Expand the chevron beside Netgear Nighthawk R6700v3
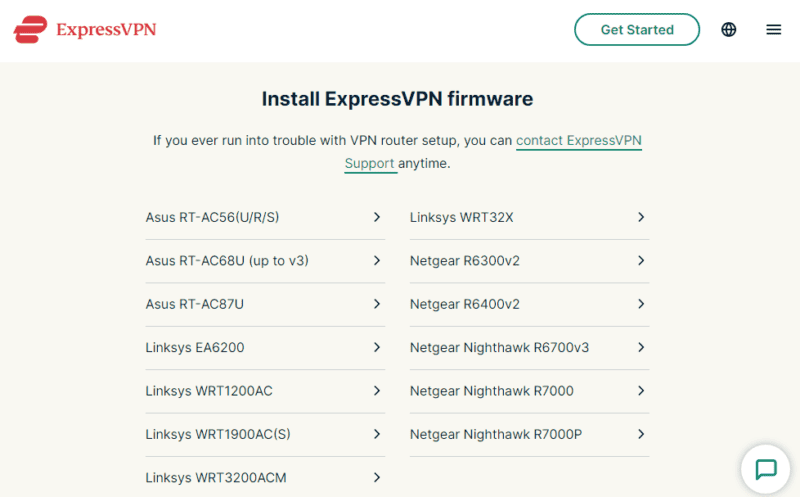Viewport: 800px width, 497px height. (x=641, y=347)
